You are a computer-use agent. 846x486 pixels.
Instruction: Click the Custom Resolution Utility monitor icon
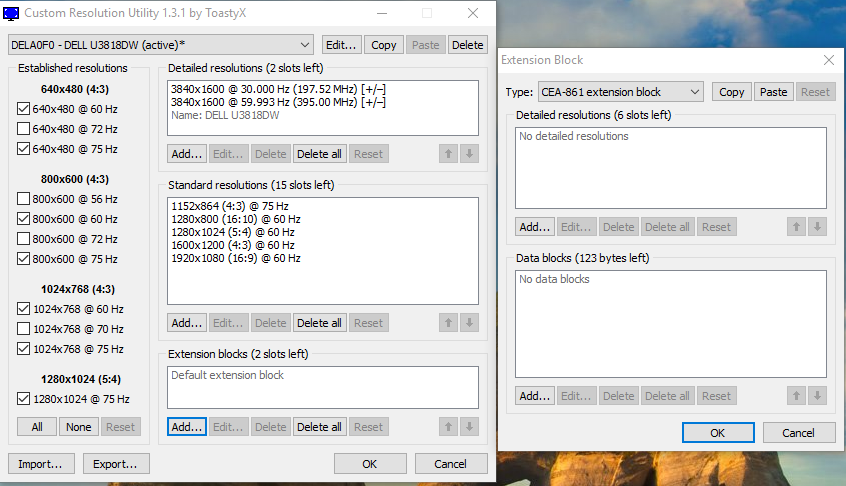pos(11,14)
